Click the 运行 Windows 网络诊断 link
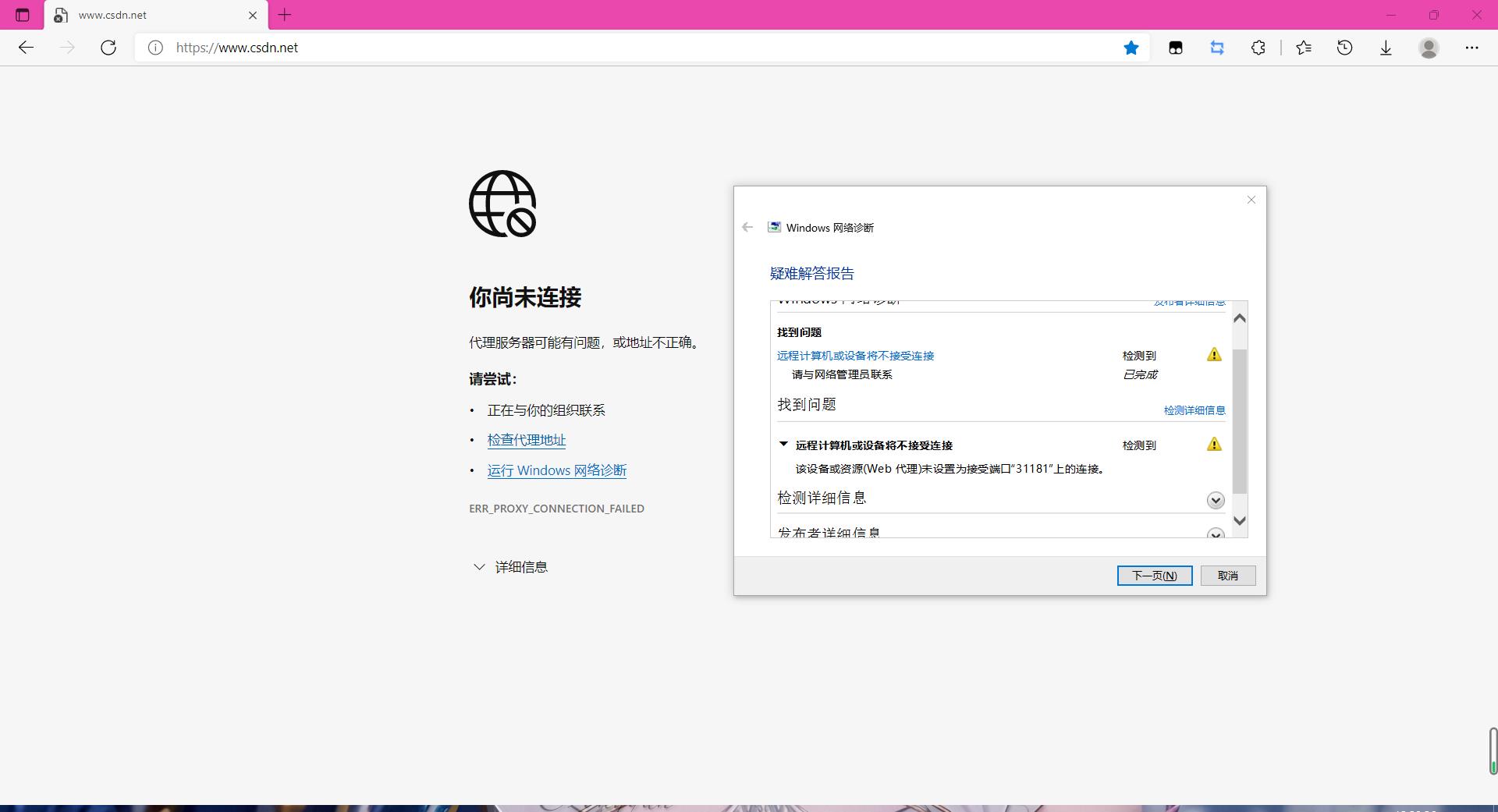Screen dimensions: 1498x812 pyautogui.click(x=556, y=470)
